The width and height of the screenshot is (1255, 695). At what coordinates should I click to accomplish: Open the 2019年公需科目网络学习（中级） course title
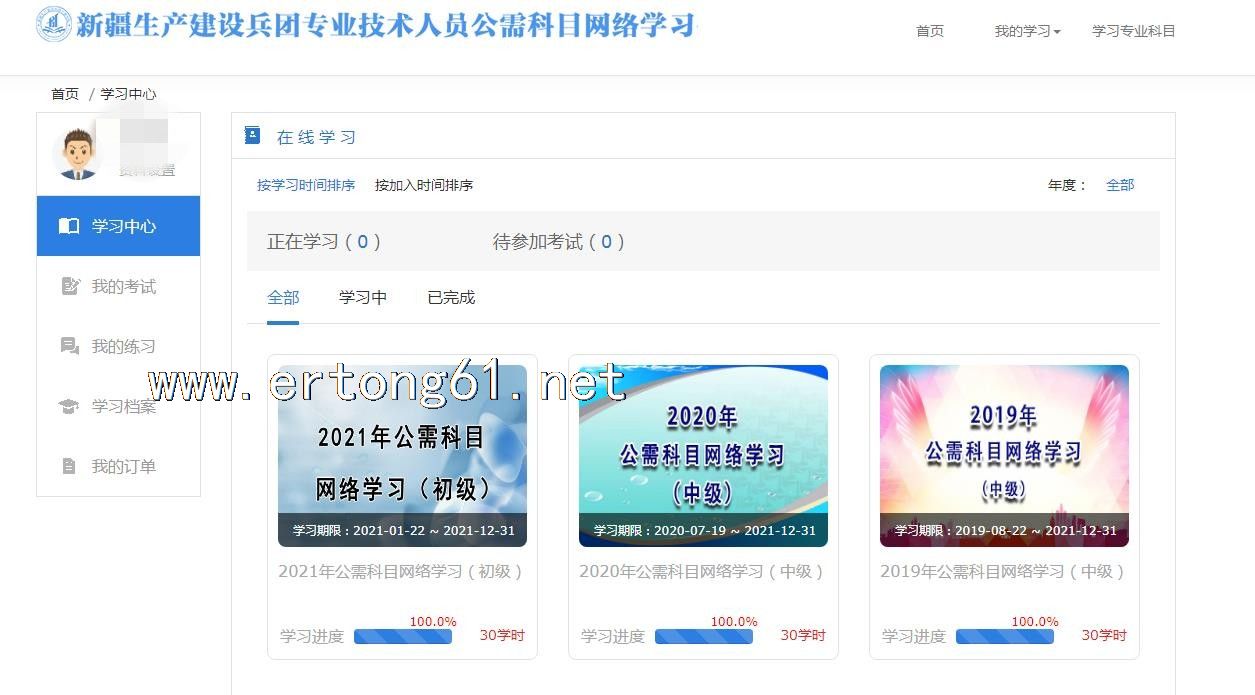[1003, 572]
